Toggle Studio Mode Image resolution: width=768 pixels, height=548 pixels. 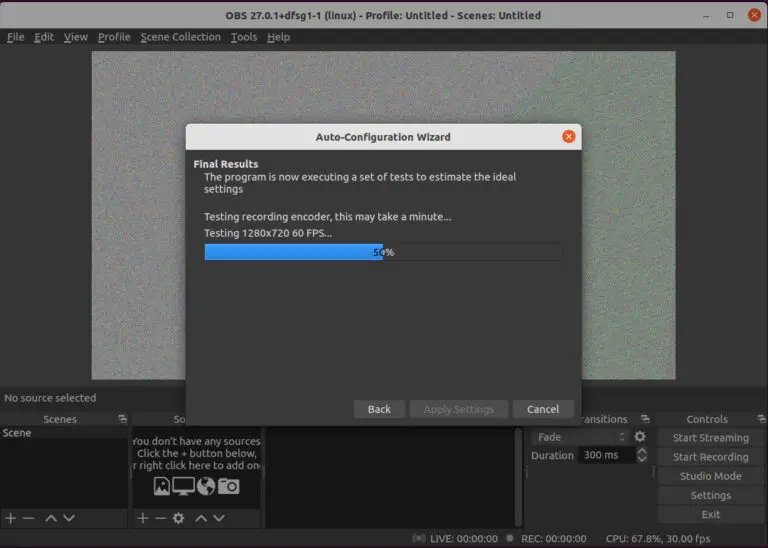(x=710, y=476)
